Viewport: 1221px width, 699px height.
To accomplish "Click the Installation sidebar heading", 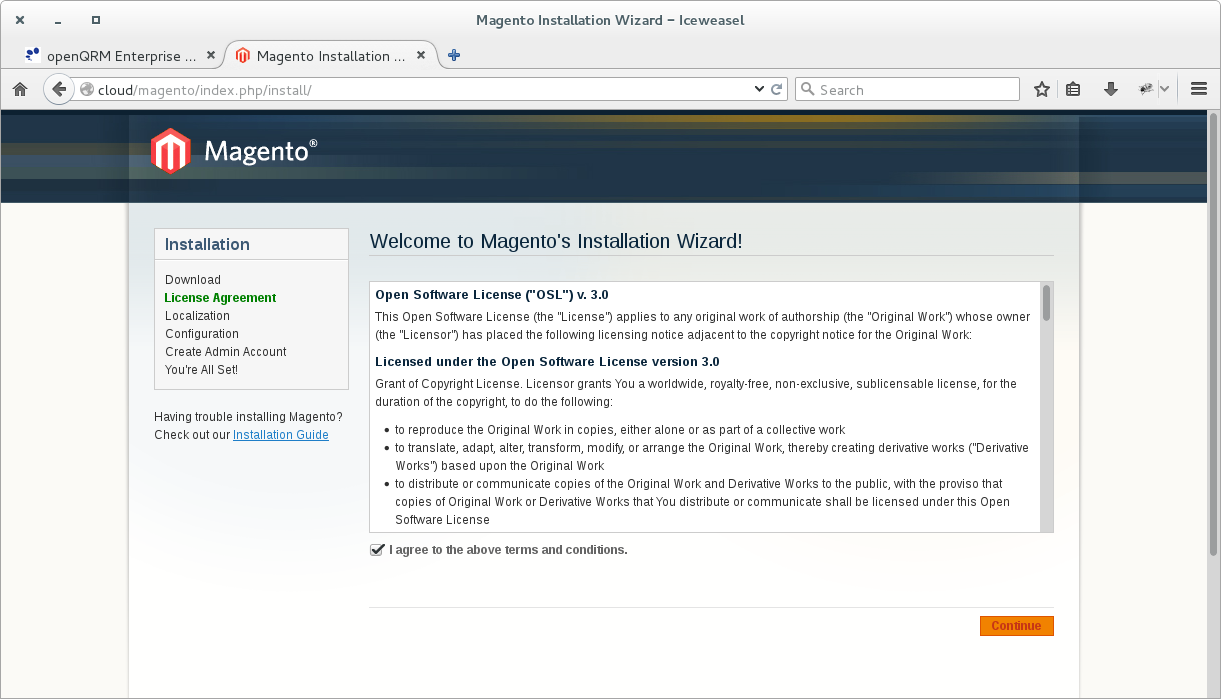I will 207,244.
